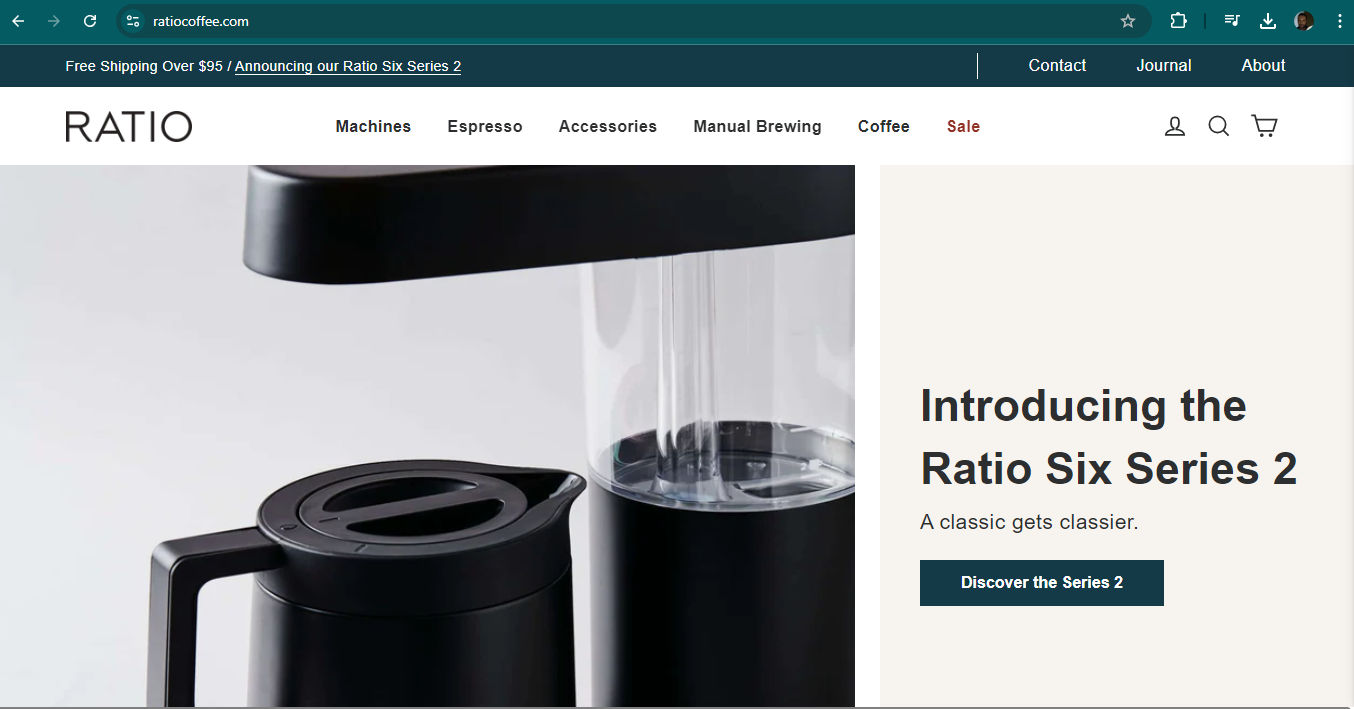Open site permissions via address bar icon
This screenshot has width=1354, height=709.
coord(135,20)
